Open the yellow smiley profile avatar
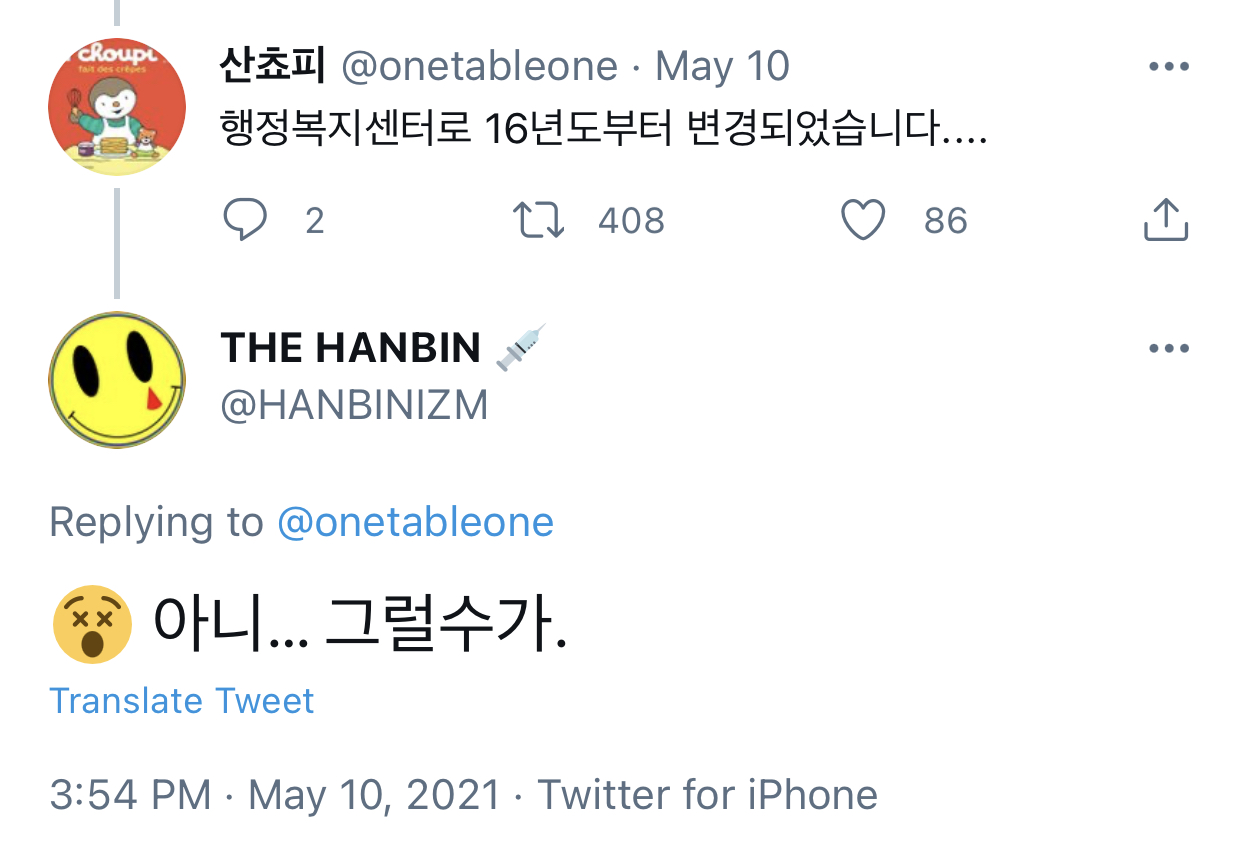The width and height of the screenshot is (1242, 866). [x=117, y=379]
